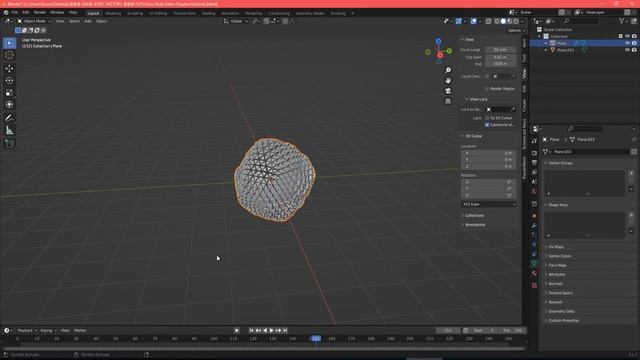Open the Modifier properties wrench tab
This screenshot has width=640, height=360.
point(534,225)
